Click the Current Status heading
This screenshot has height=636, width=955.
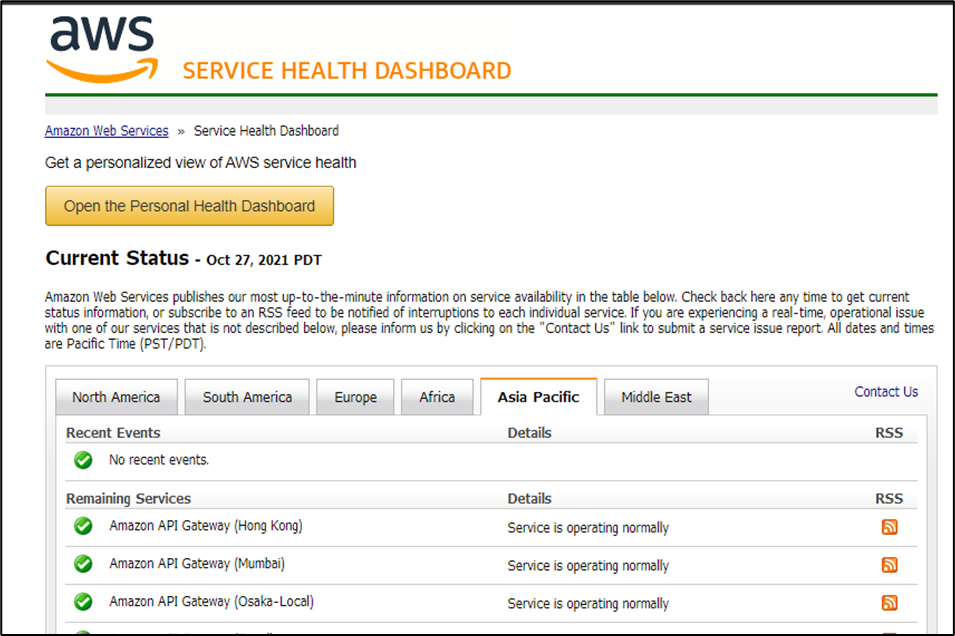(118, 258)
